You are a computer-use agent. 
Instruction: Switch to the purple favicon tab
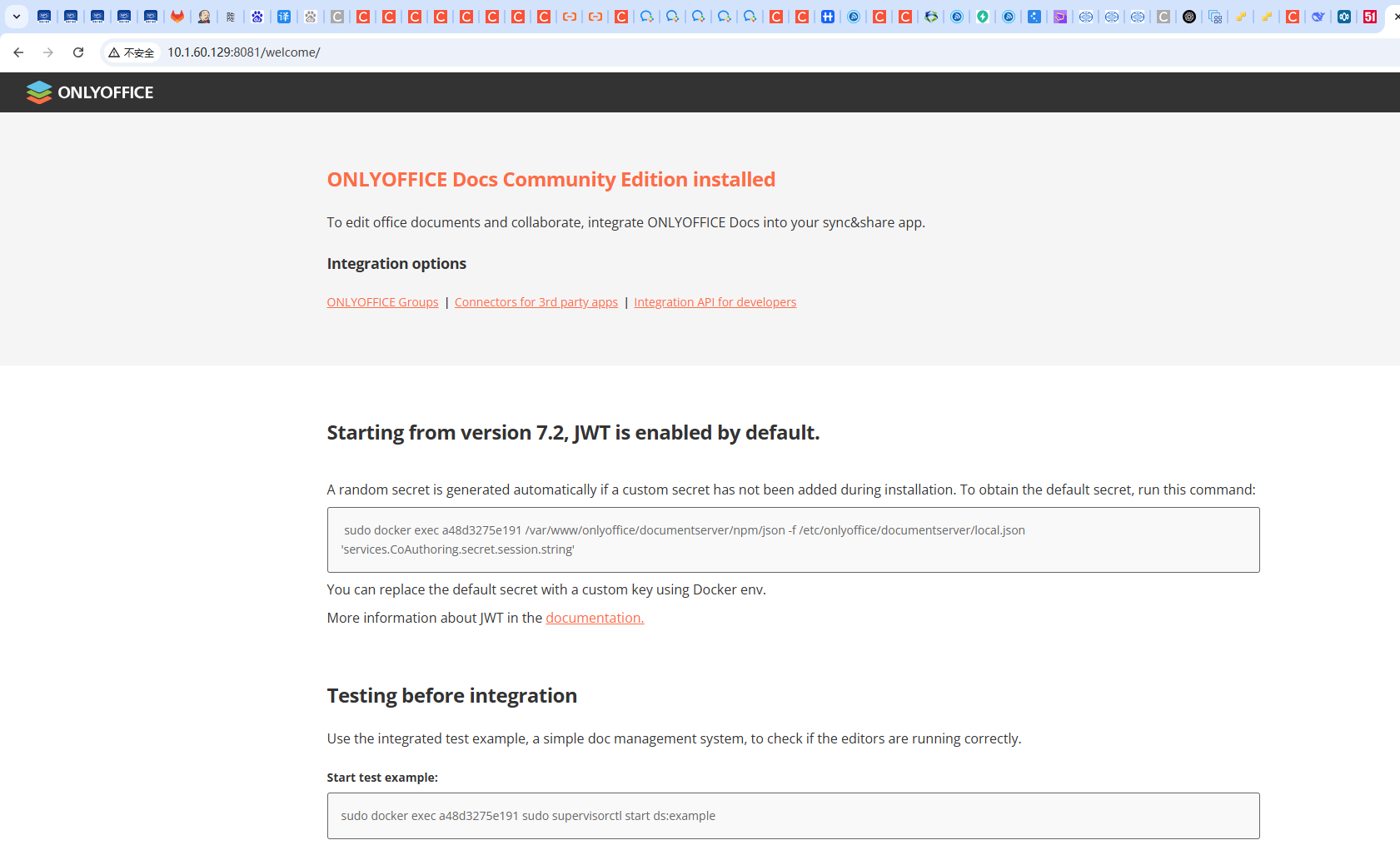point(1060,17)
